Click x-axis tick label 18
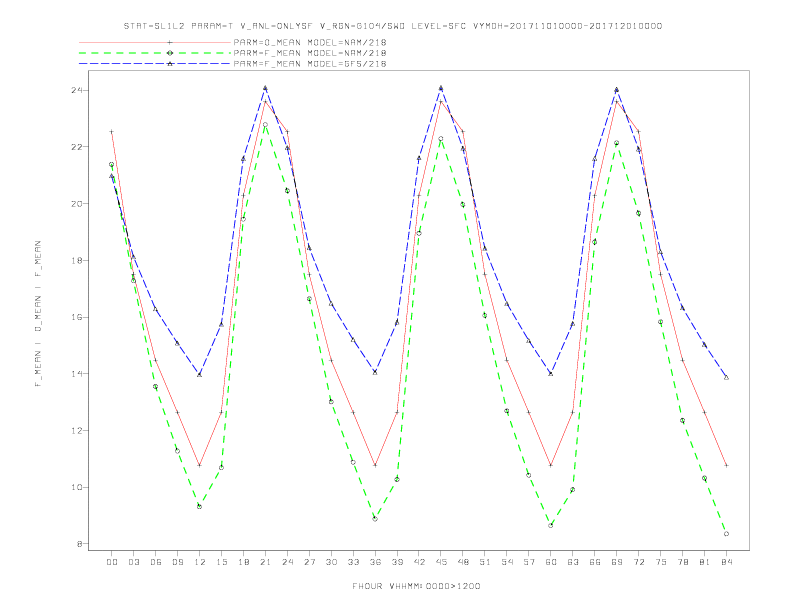The image size is (792, 612). 243,562
